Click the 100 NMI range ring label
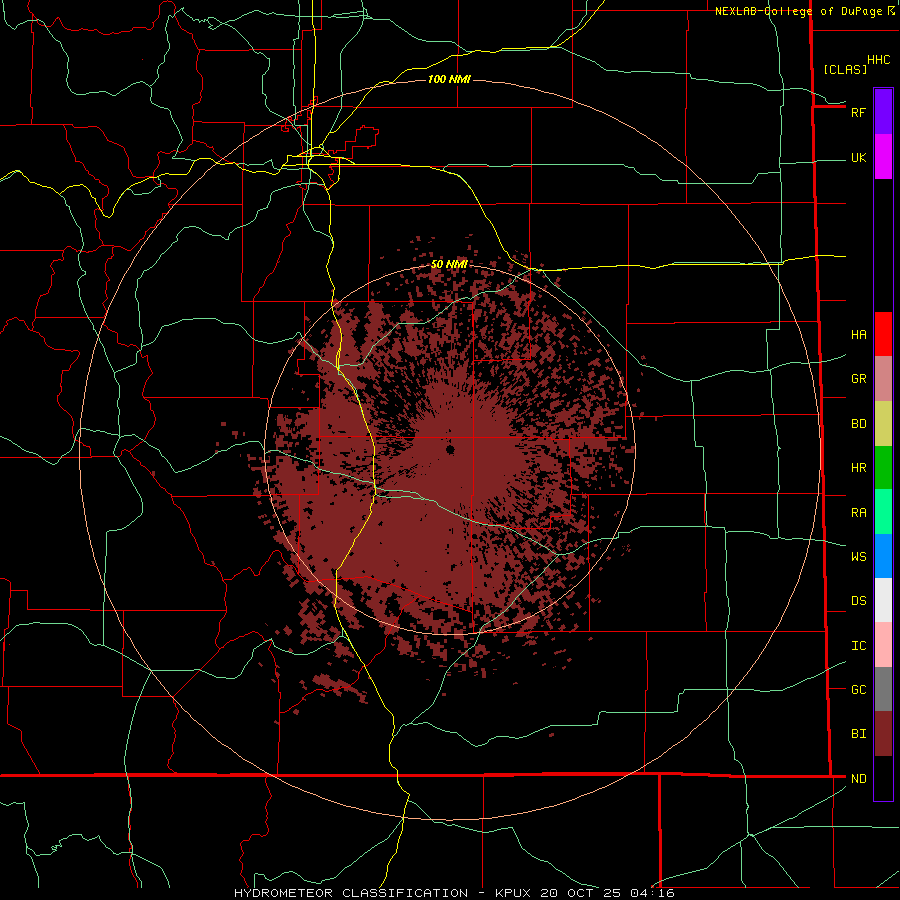Image resolution: width=900 pixels, height=900 pixels. (x=449, y=79)
